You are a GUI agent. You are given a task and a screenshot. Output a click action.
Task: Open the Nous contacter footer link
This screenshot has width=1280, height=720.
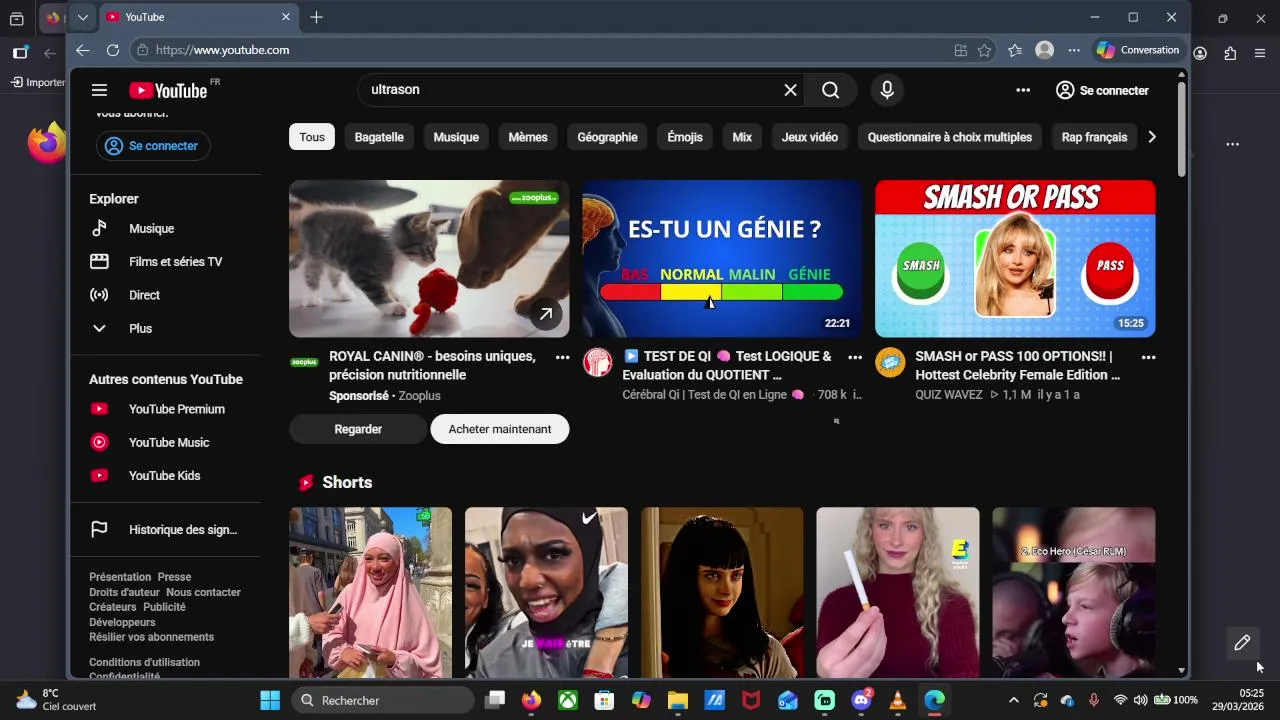coord(203,592)
